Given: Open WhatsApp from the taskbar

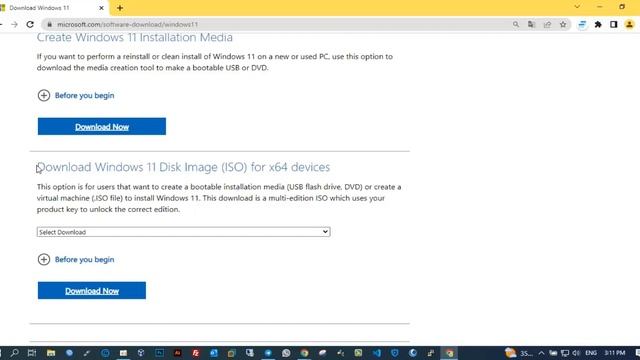Looking at the screenshot, I should click(286, 353).
